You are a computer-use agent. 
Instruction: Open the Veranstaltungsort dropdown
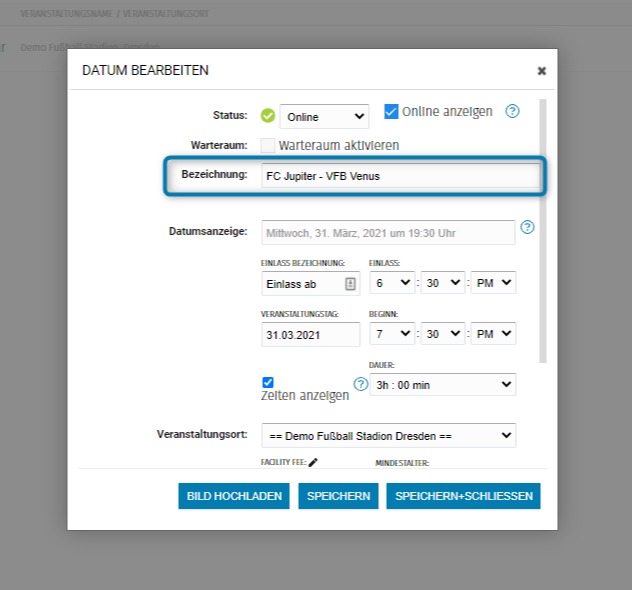pyautogui.click(x=388, y=436)
